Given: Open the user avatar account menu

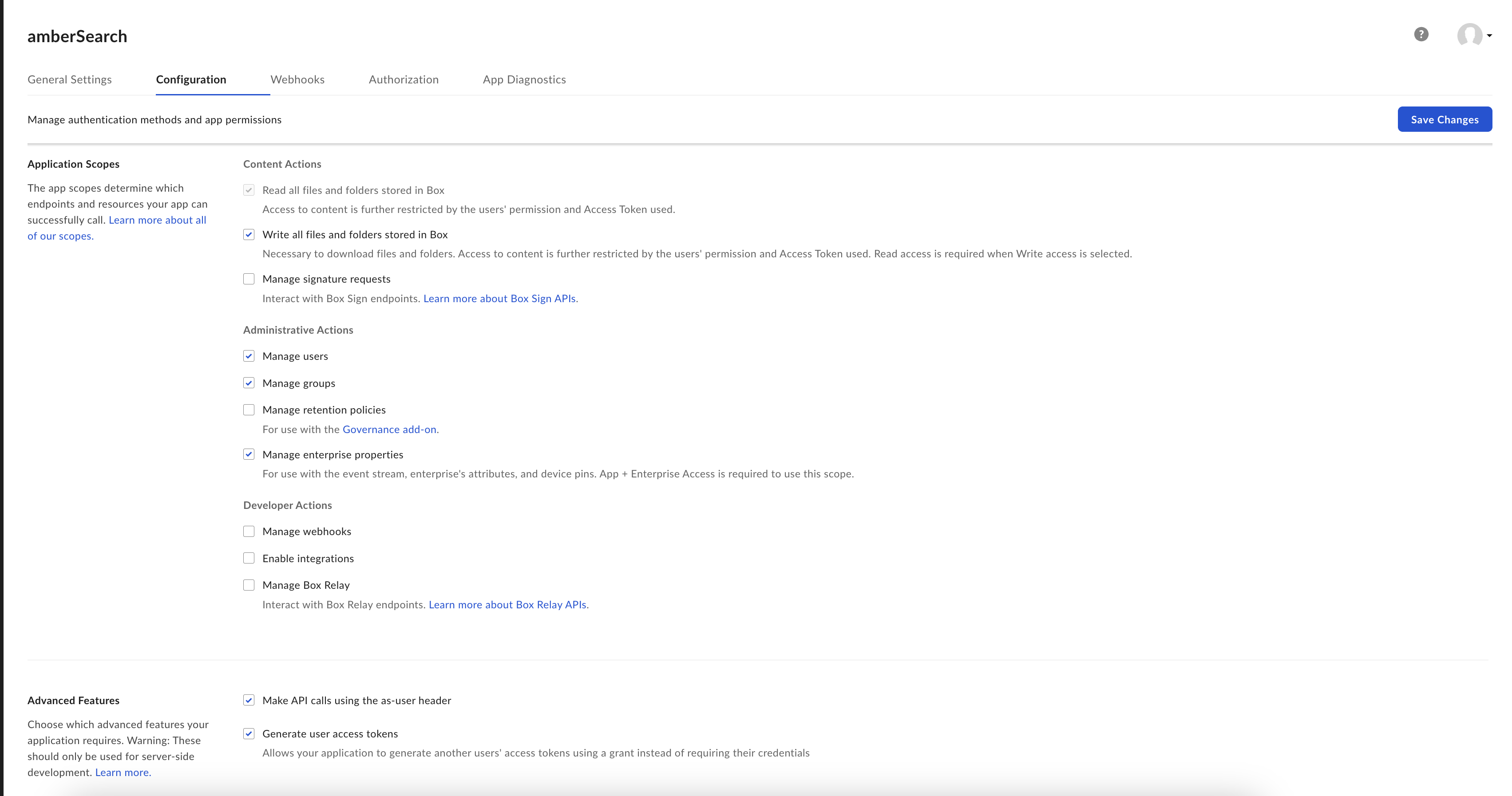Looking at the screenshot, I should pyautogui.click(x=1474, y=35).
